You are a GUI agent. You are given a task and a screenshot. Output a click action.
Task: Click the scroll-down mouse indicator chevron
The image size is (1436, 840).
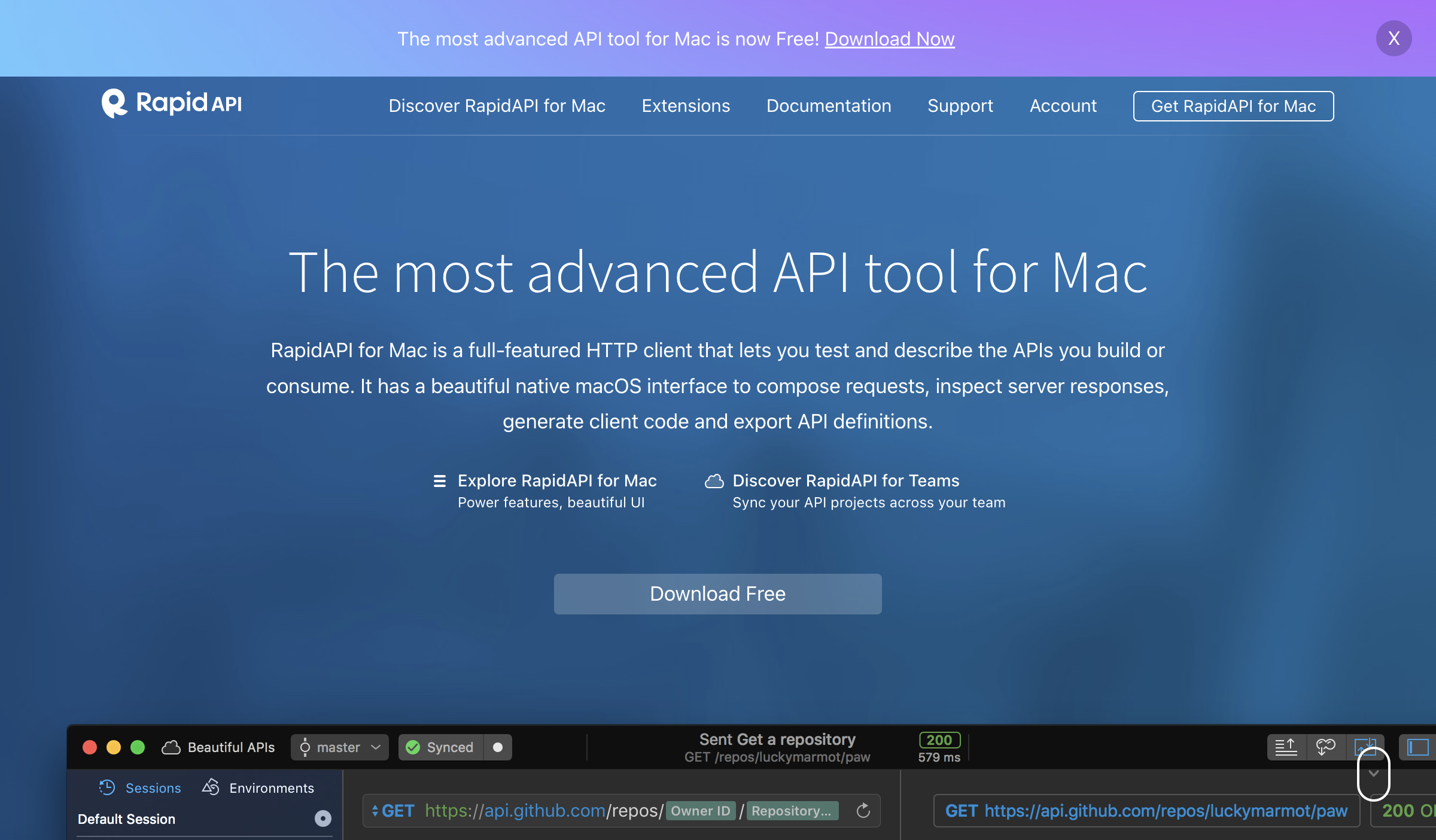point(1373,774)
